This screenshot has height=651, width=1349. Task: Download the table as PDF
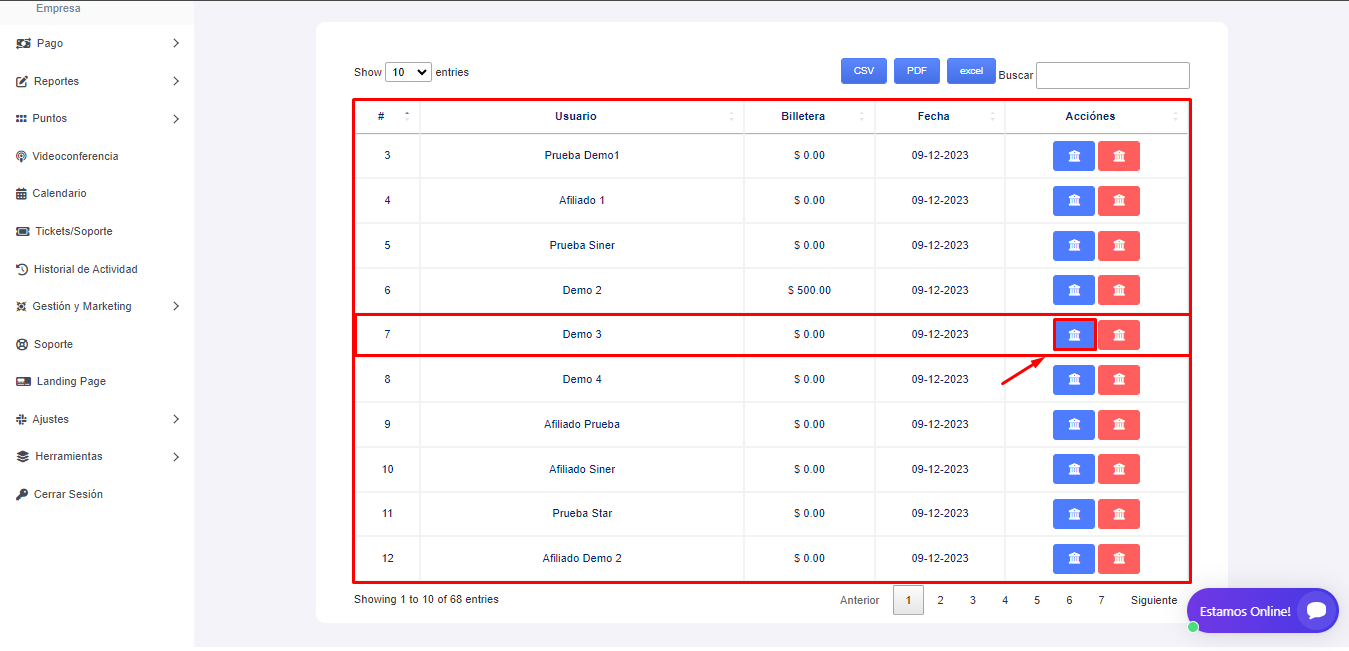[916, 71]
